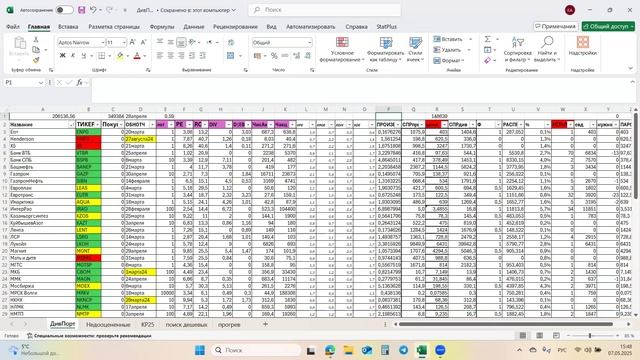Apply cell borders from ribbon
Viewport: 640px width, 360px height.
102,56
